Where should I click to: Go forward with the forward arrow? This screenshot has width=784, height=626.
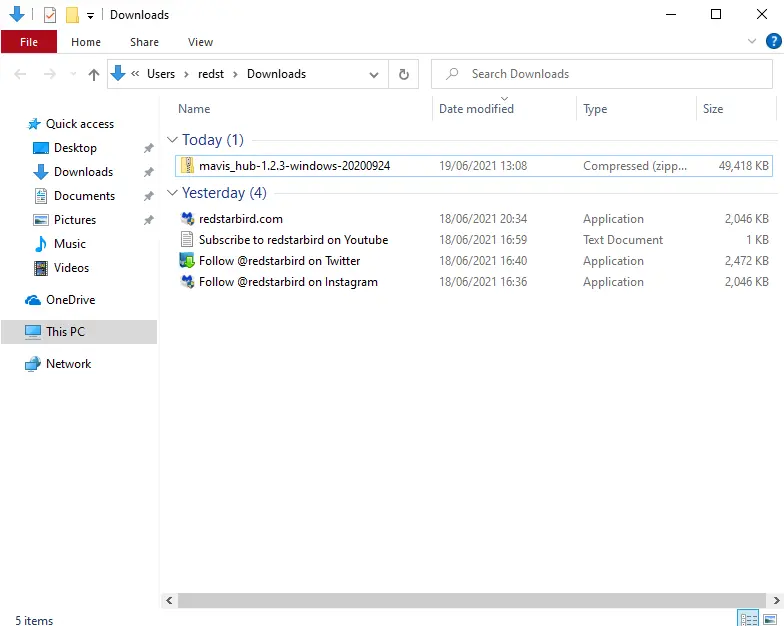click(x=50, y=74)
